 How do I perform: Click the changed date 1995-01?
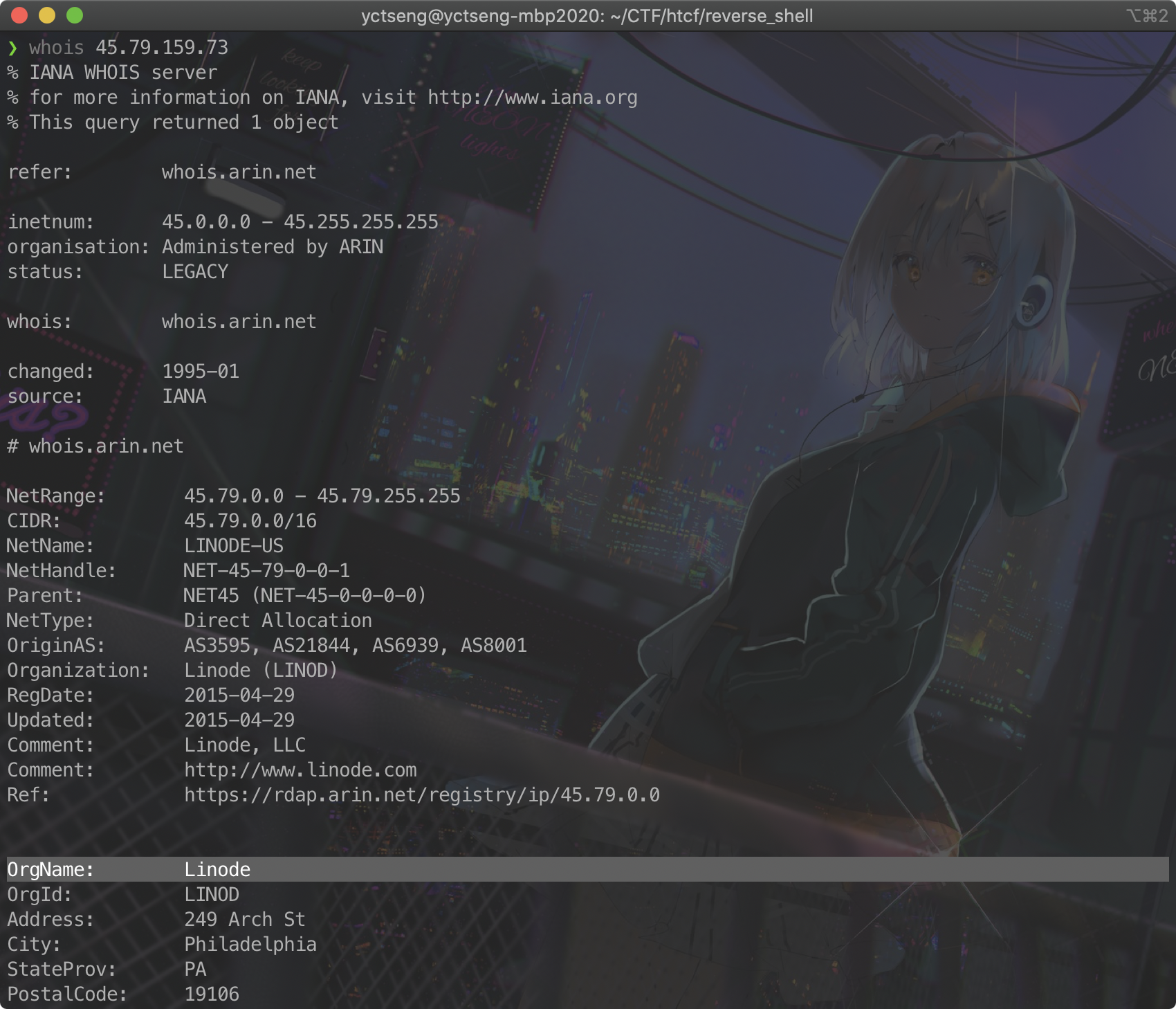point(201,372)
